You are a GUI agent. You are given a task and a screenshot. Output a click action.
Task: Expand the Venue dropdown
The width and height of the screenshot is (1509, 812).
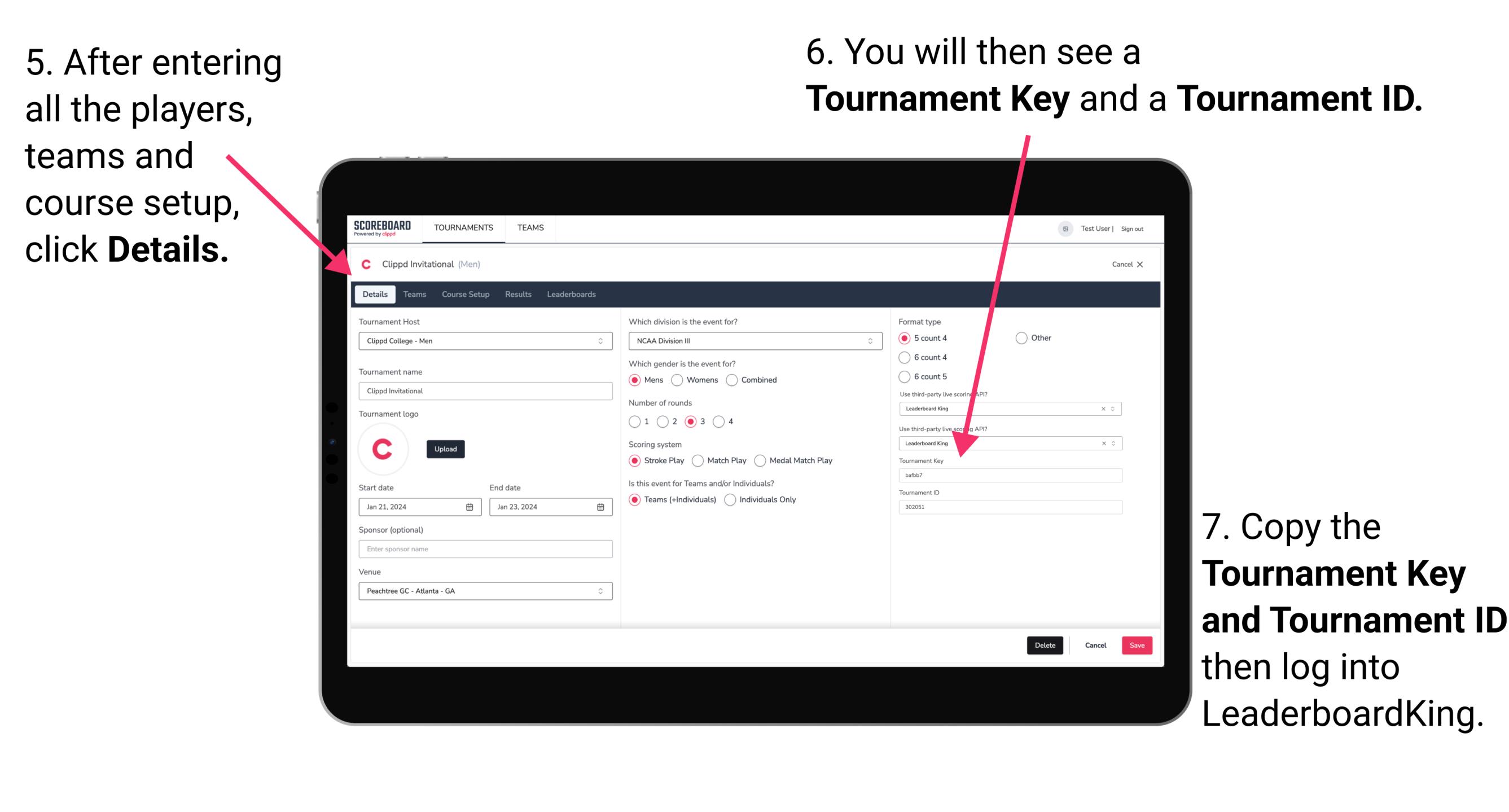600,591
